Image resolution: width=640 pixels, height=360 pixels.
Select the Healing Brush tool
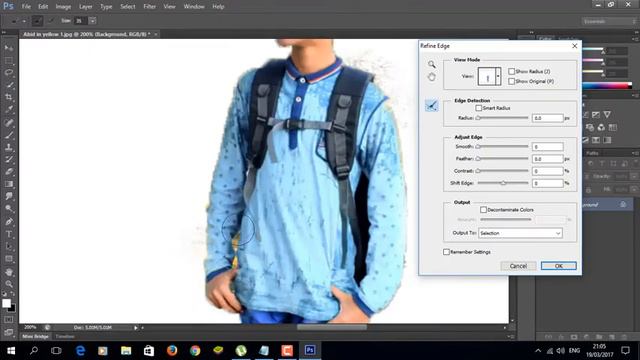click(x=9, y=122)
